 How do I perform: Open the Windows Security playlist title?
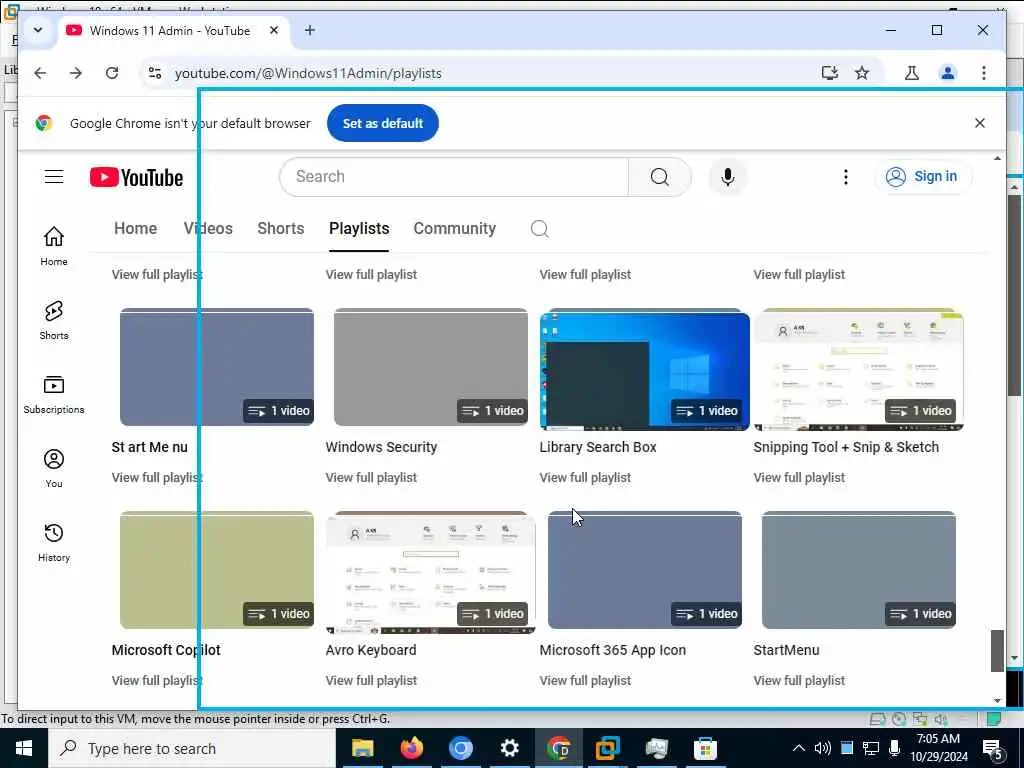click(x=381, y=447)
